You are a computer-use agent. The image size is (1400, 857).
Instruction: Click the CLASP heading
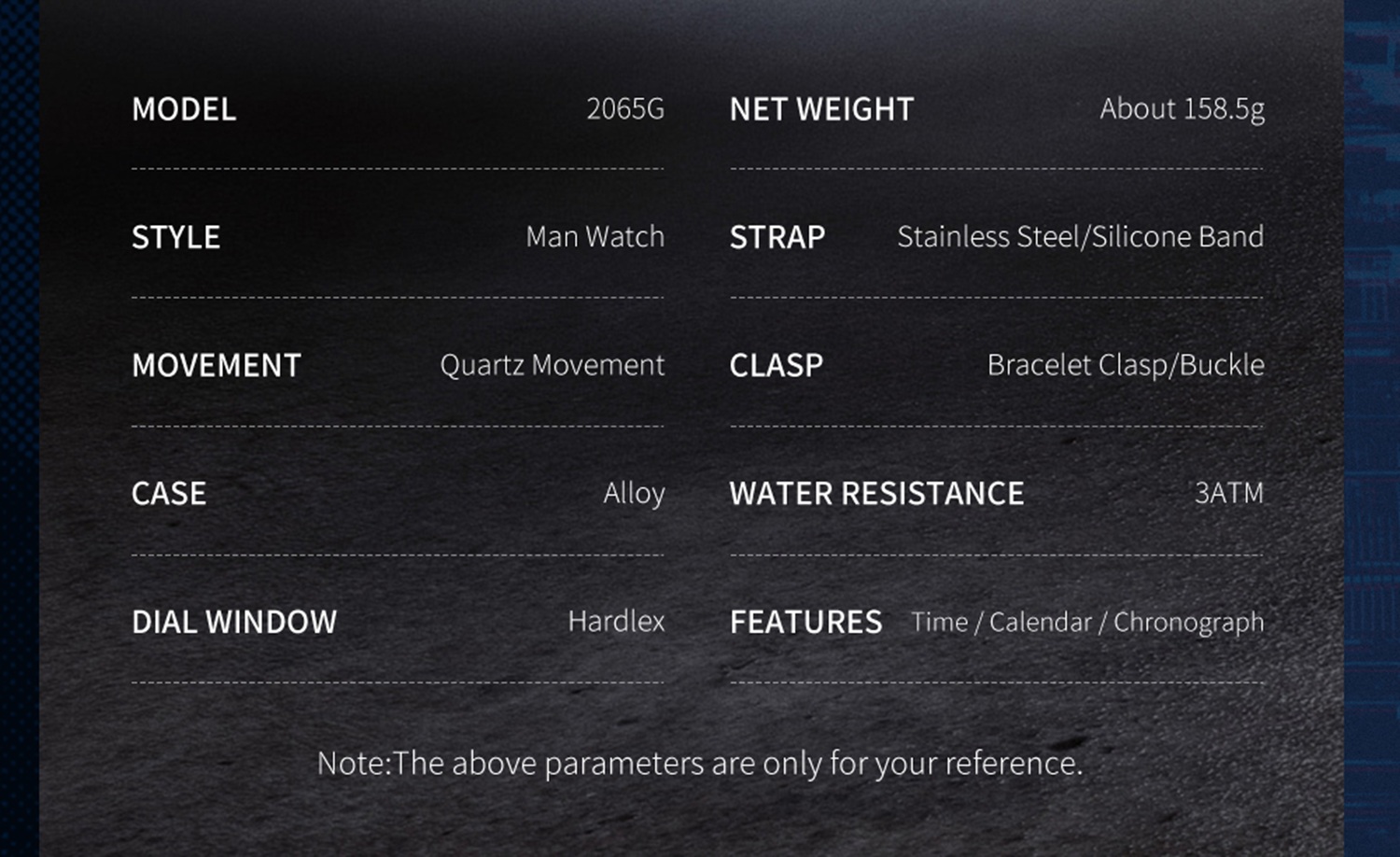pyautogui.click(x=777, y=365)
